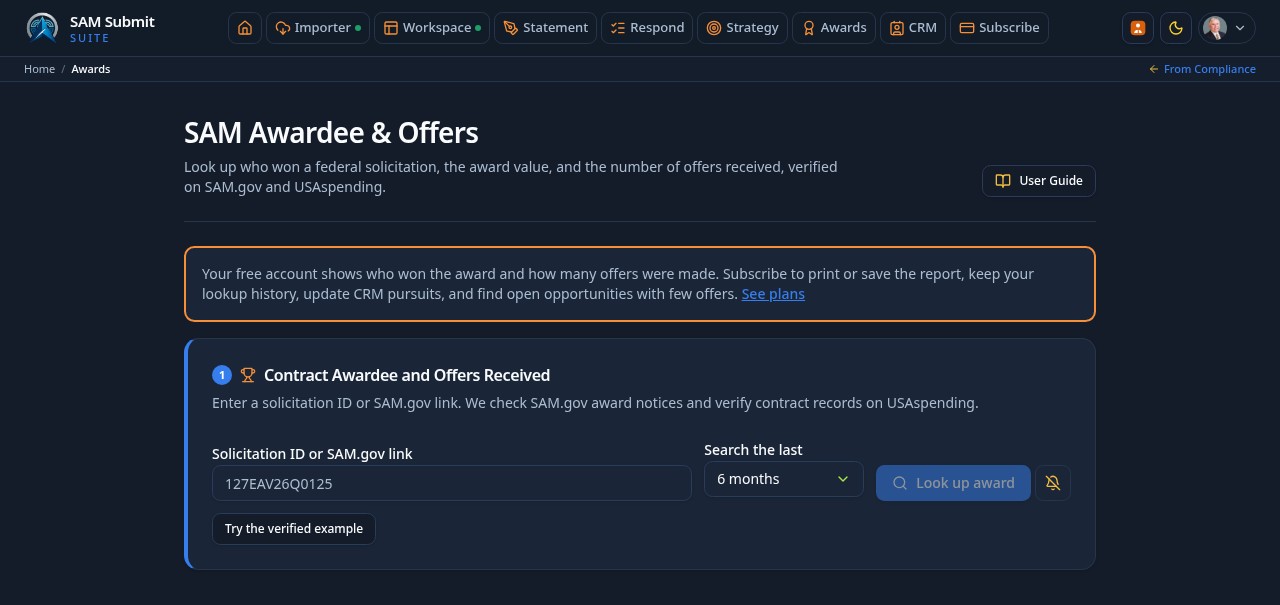1280x605 pixels.
Task: Open the user avatar menu
Action: (1227, 28)
